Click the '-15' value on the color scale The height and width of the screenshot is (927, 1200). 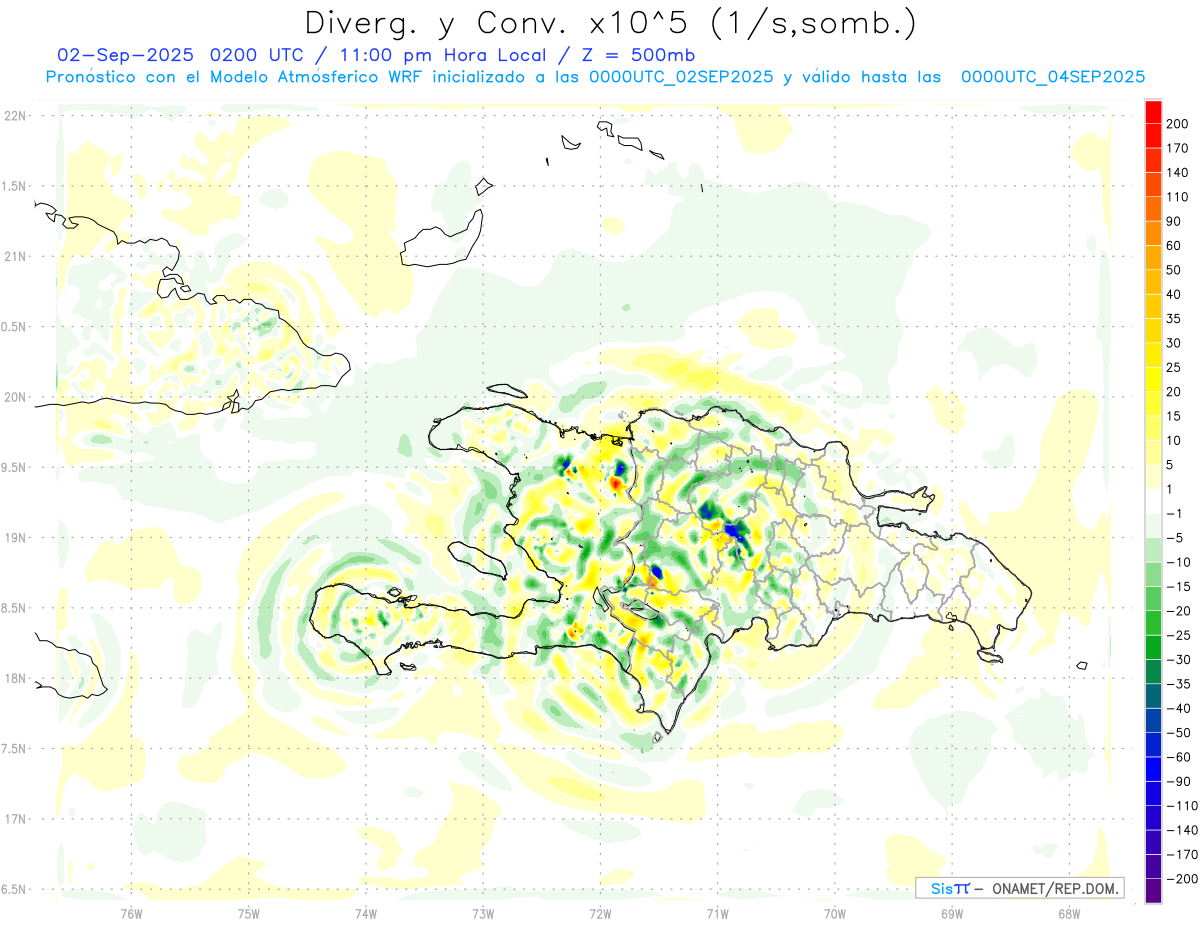(x=1178, y=587)
